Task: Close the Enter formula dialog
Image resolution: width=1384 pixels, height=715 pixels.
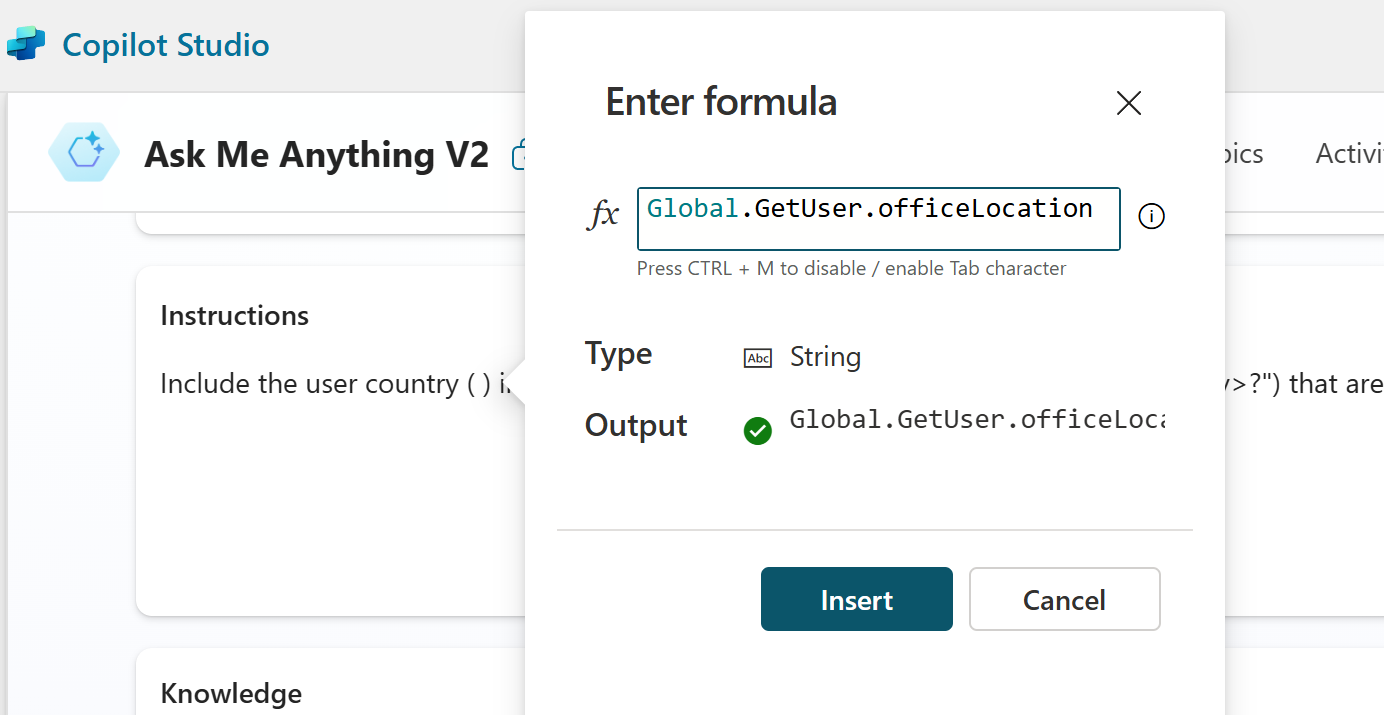Action: (1128, 103)
